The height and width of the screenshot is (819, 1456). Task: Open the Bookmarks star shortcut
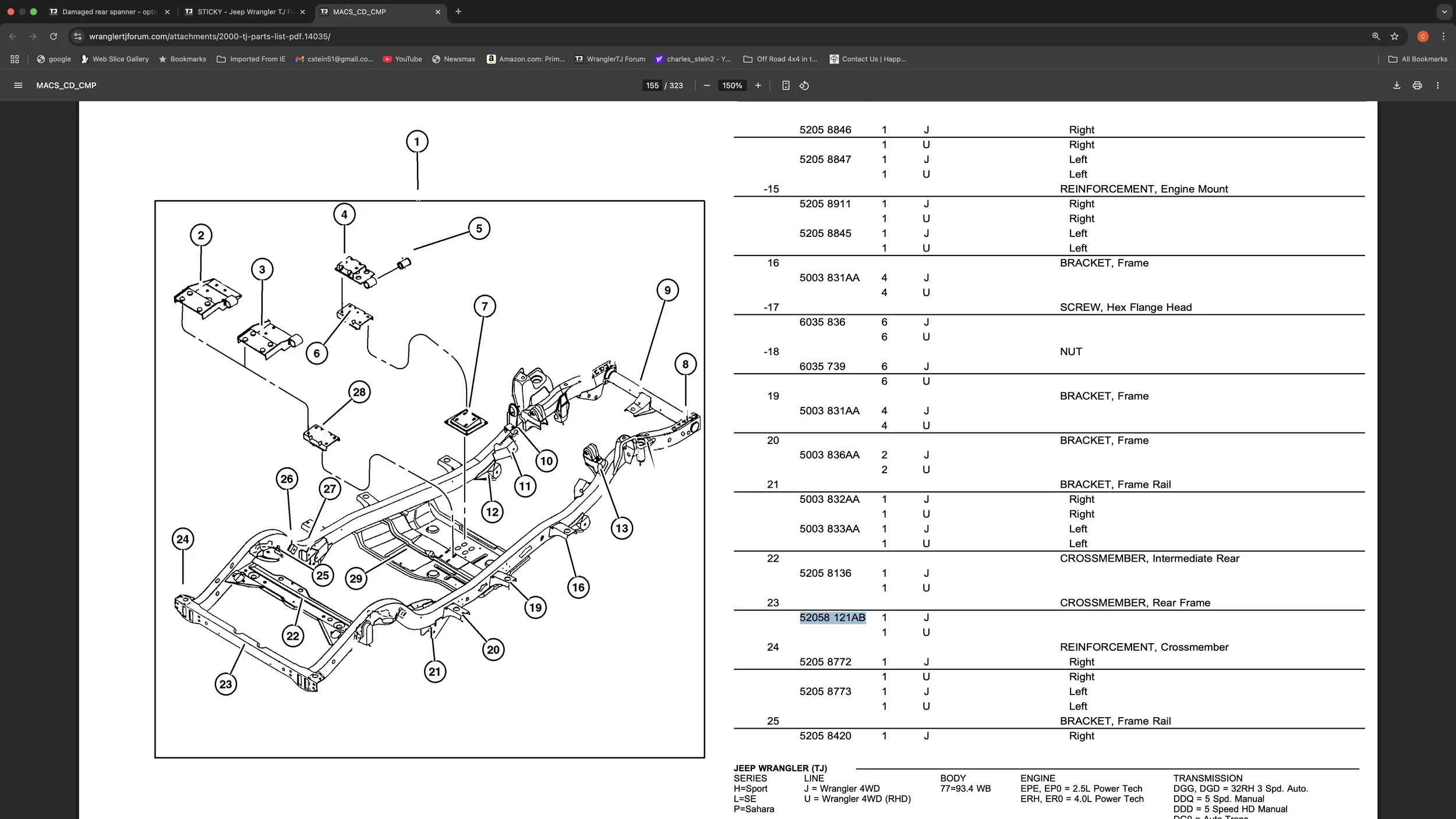click(x=182, y=59)
